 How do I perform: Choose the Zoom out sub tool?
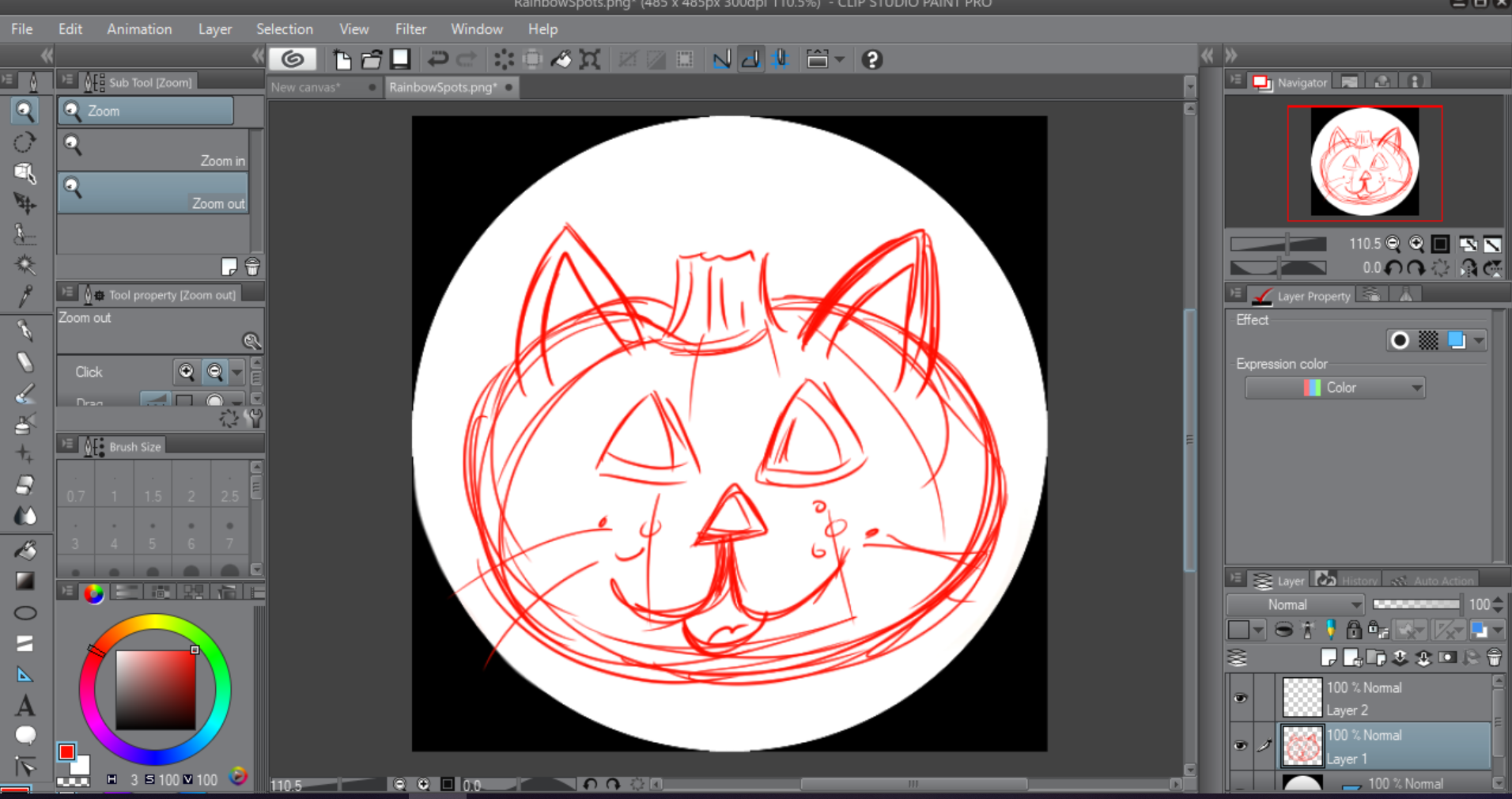click(x=153, y=194)
